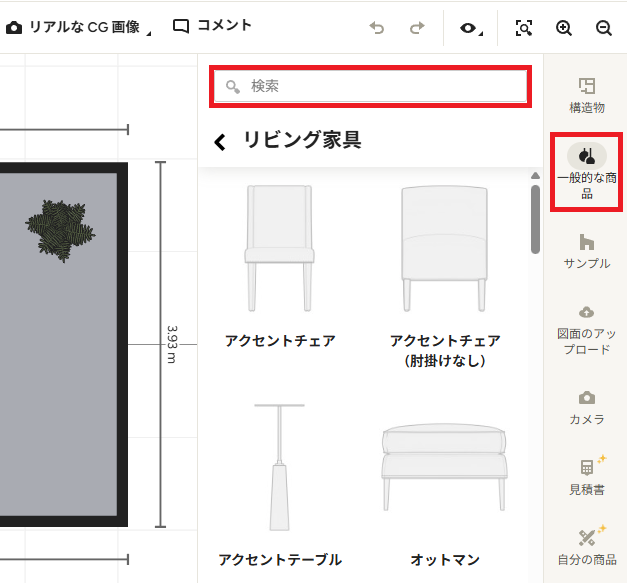Select the オットマン thumbnail
The height and width of the screenshot is (583, 627).
(444, 467)
